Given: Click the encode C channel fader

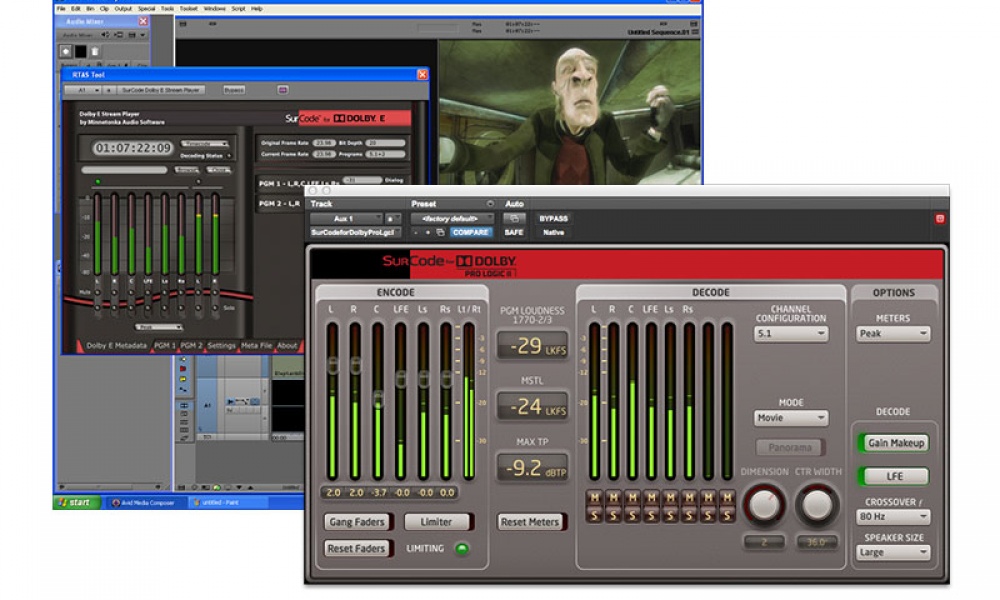Looking at the screenshot, I should coord(378,400).
